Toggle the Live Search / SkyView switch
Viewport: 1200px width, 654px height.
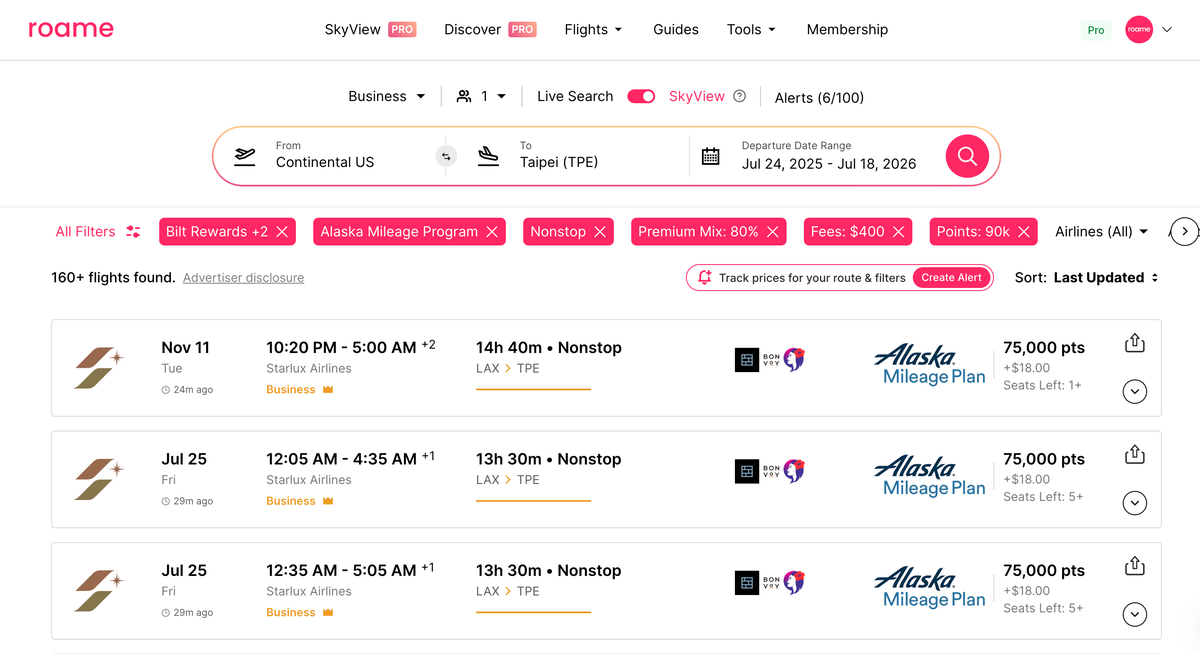click(x=641, y=96)
